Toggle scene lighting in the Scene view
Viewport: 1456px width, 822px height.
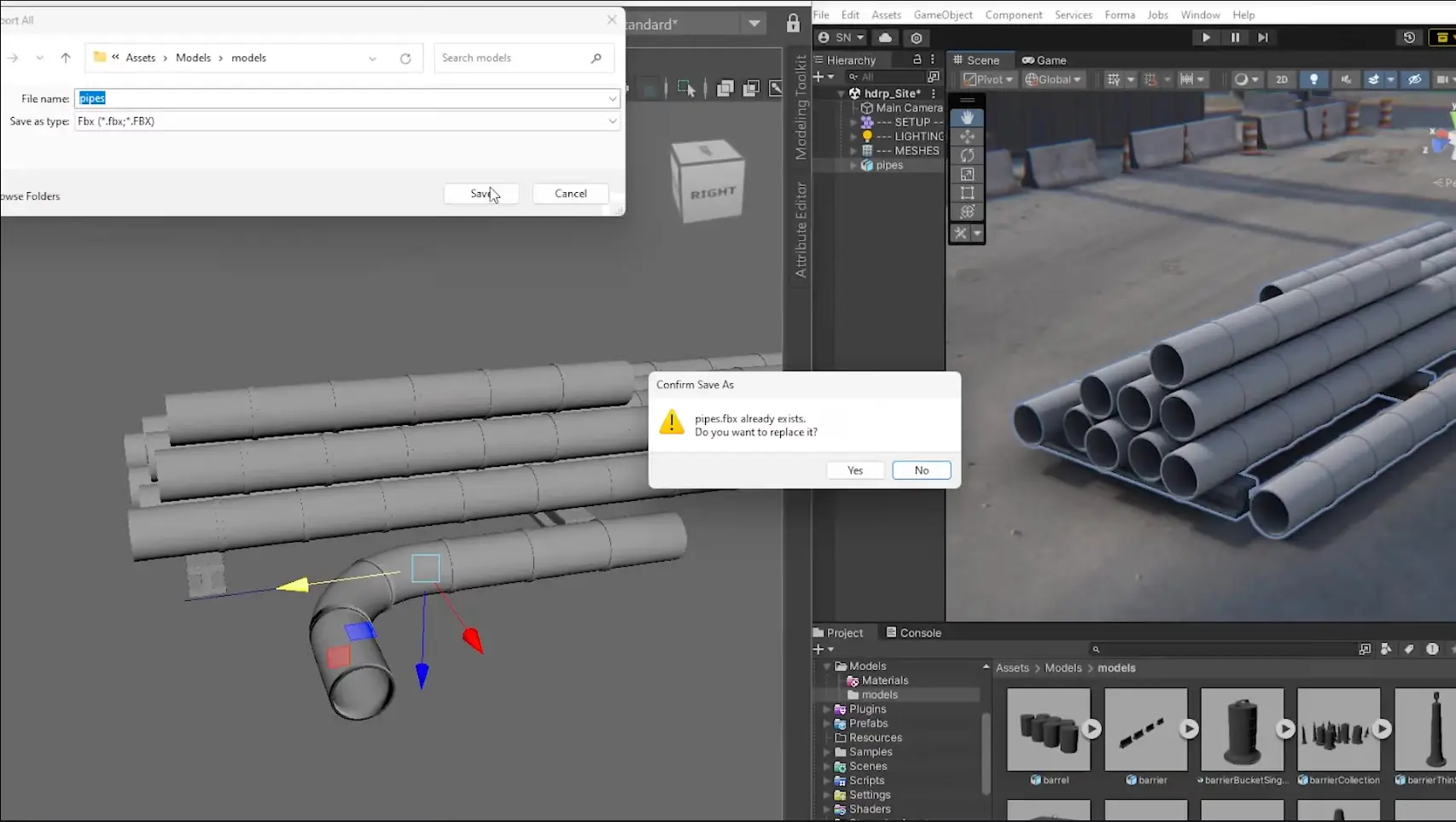click(x=1314, y=79)
